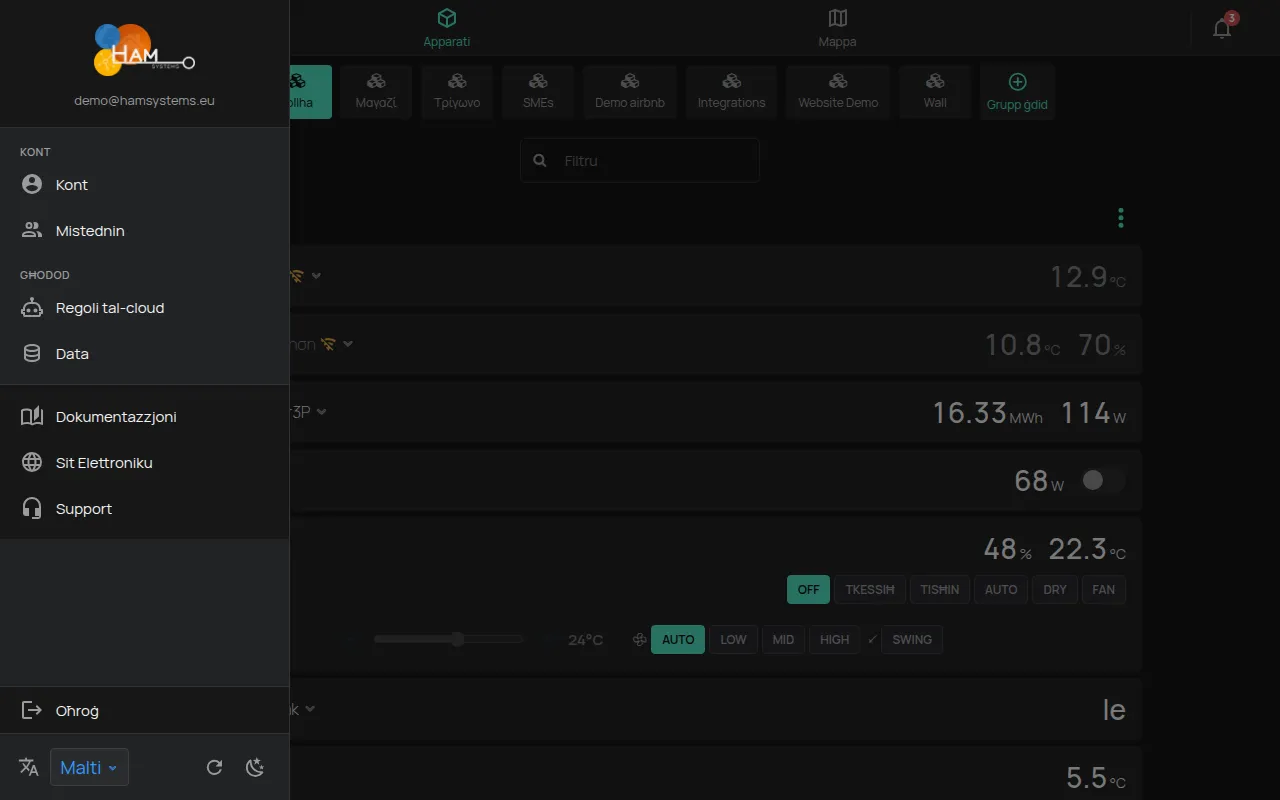Image resolution: width=1280 pixels, height=800 pixels.
Task: Select the OFF mode button
Action: pos(808,590)
